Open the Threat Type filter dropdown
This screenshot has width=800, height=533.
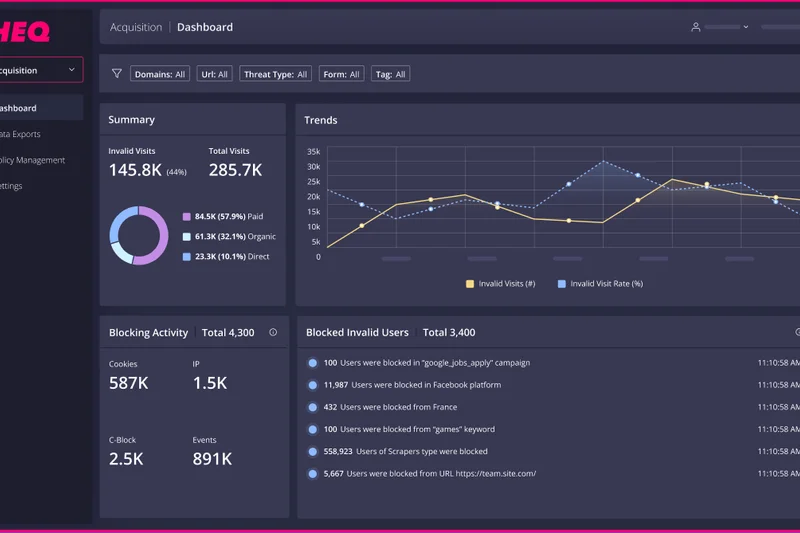coord(275,74)
